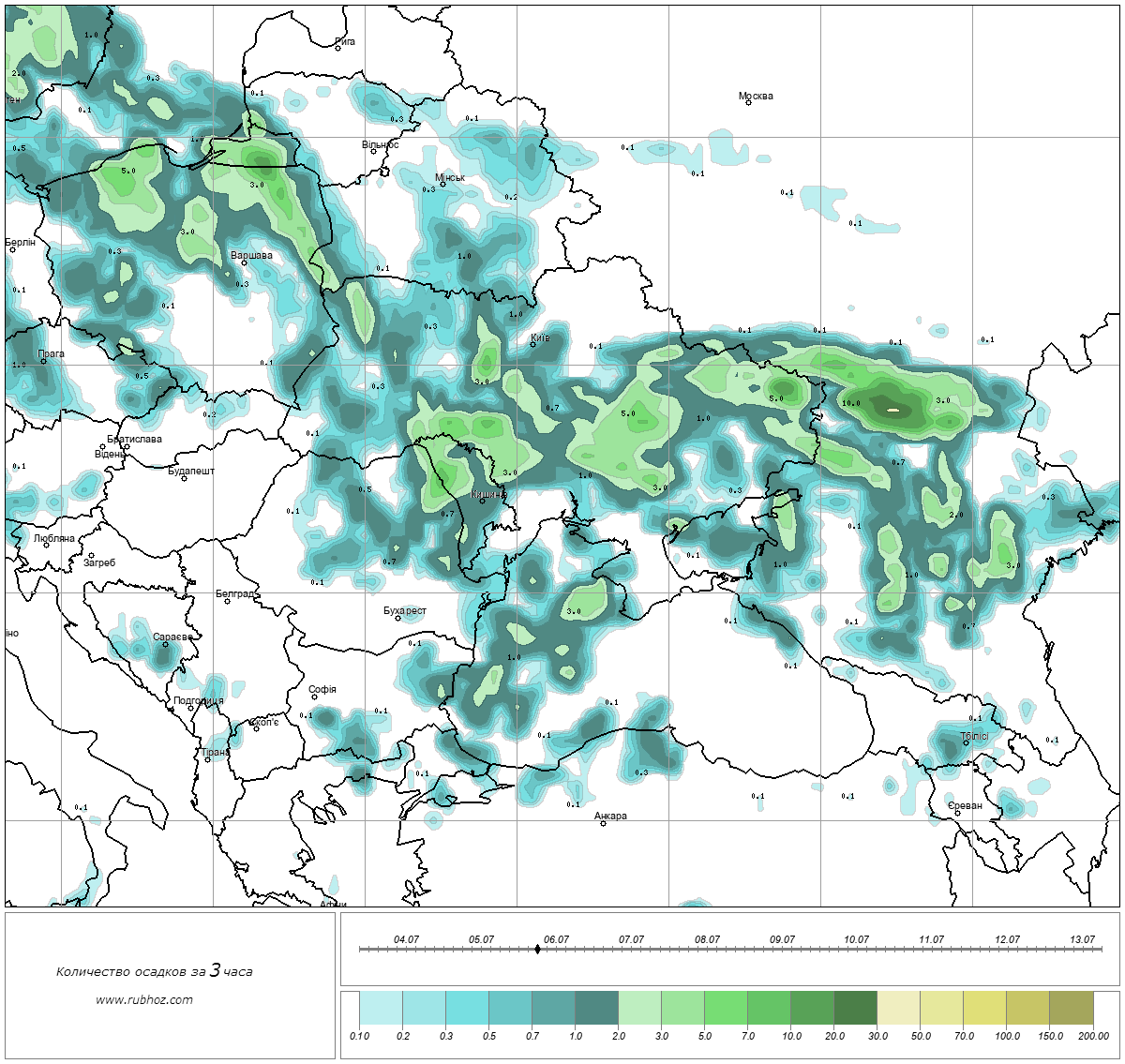This screenshot has height=1064, width=1125.
Task: Open the www.rubhoz.com link
Action: pyautogui.click(x=144, y=999)
